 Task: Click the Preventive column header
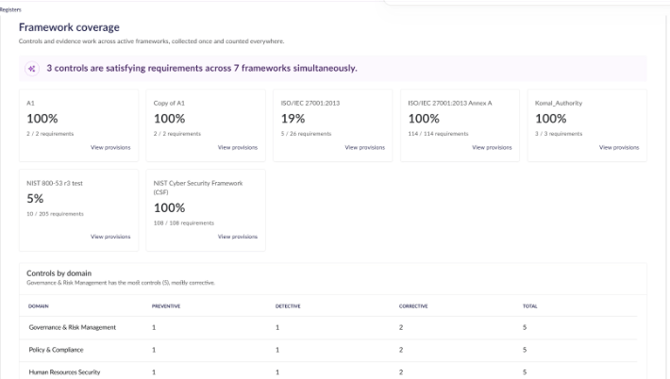pos(166,306)
